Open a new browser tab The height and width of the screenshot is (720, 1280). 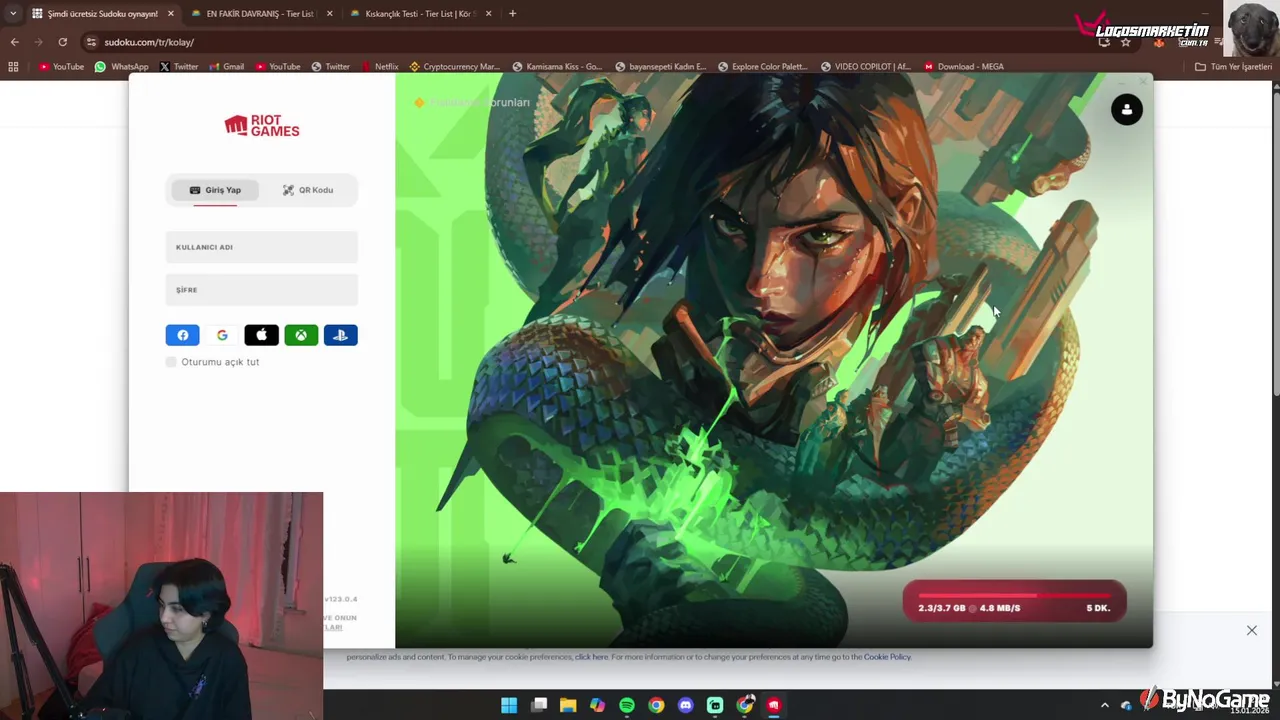[512, 14]
